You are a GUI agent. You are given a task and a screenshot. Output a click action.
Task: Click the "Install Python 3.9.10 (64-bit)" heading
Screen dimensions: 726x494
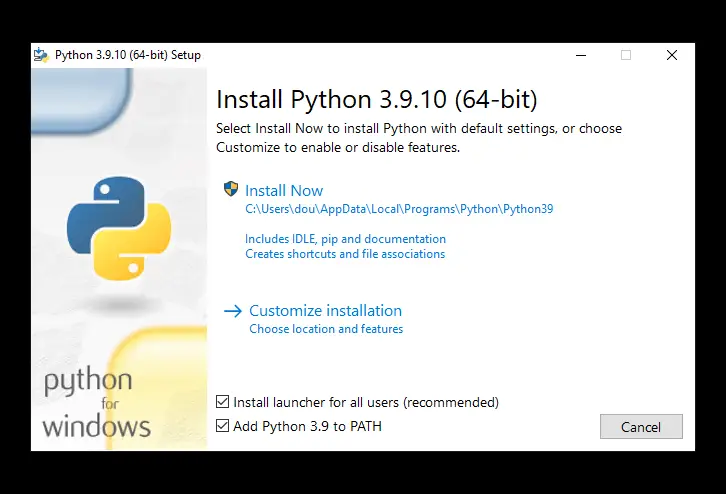coord(377,100)
